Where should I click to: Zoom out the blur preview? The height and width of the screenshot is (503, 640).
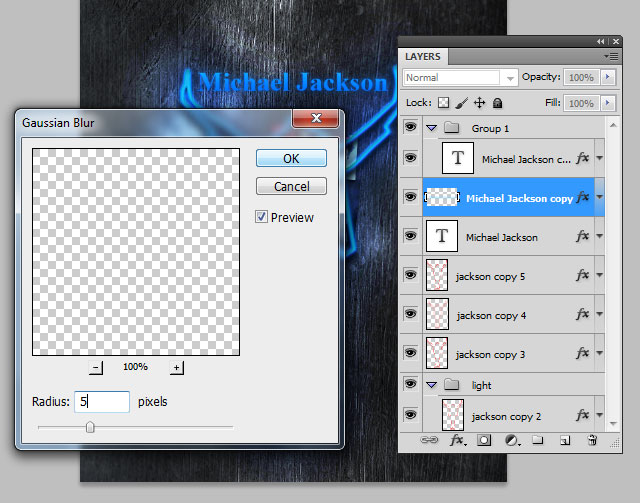(x=96, y=367)
